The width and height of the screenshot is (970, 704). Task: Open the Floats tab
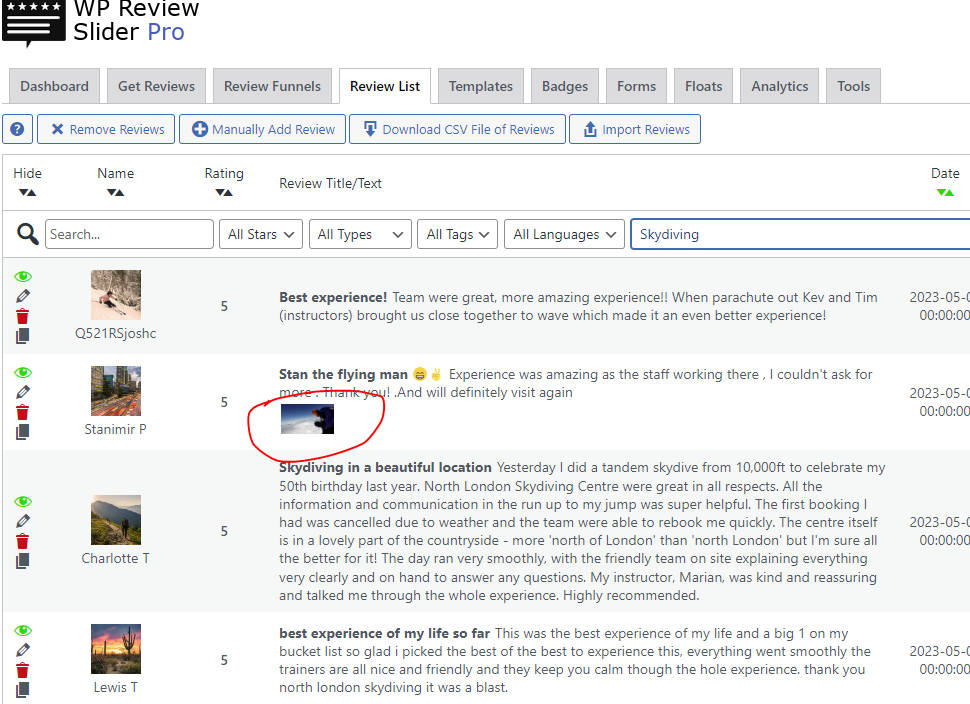pos(703,86)
